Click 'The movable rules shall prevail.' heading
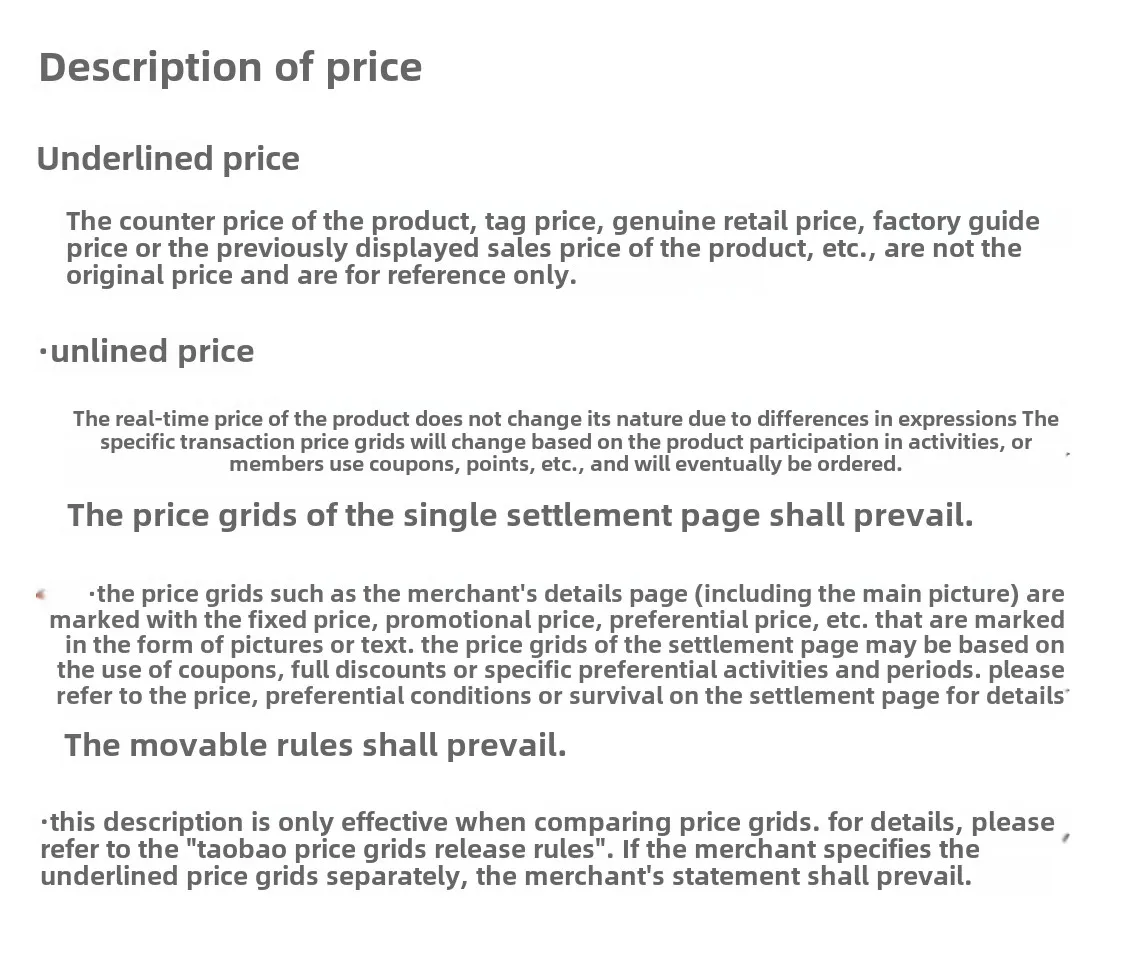The width and height of the screenshot is (1125, 960). 316,746
